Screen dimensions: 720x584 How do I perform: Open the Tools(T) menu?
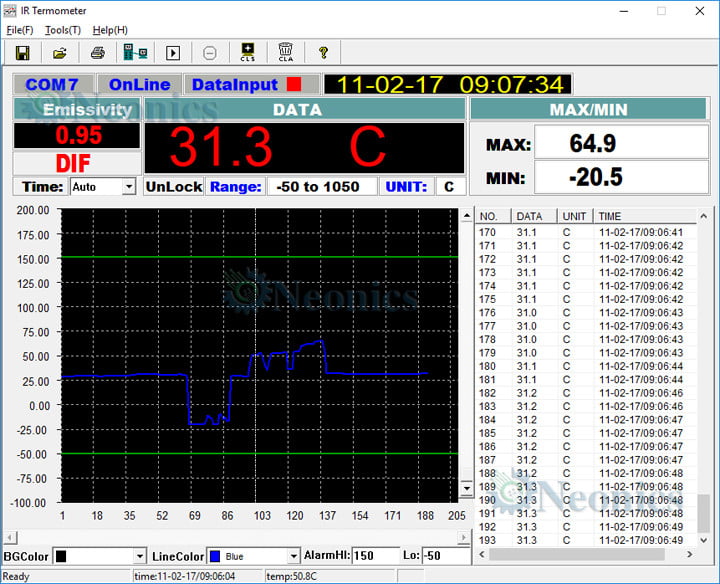coord(63,30)
